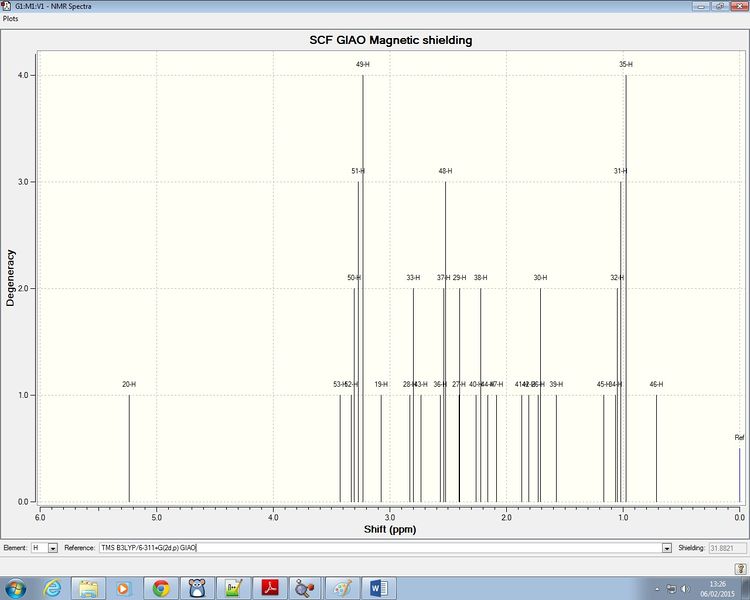Select the 49-H peak label
This screenshot has height=600, width=750.
[363, 64]
